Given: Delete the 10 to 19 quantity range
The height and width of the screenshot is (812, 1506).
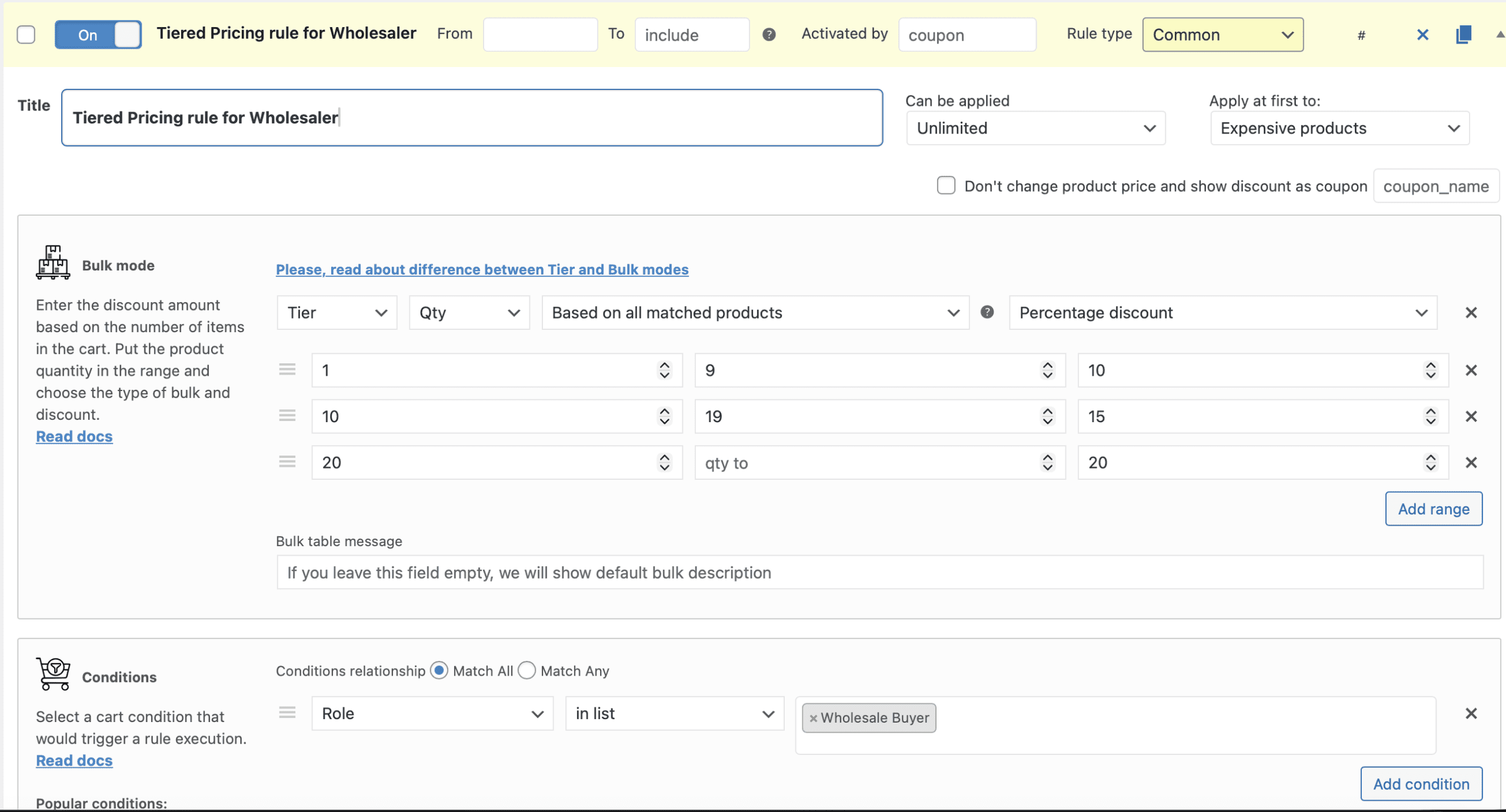Looking at the screenshot, I should [1471, 416].
